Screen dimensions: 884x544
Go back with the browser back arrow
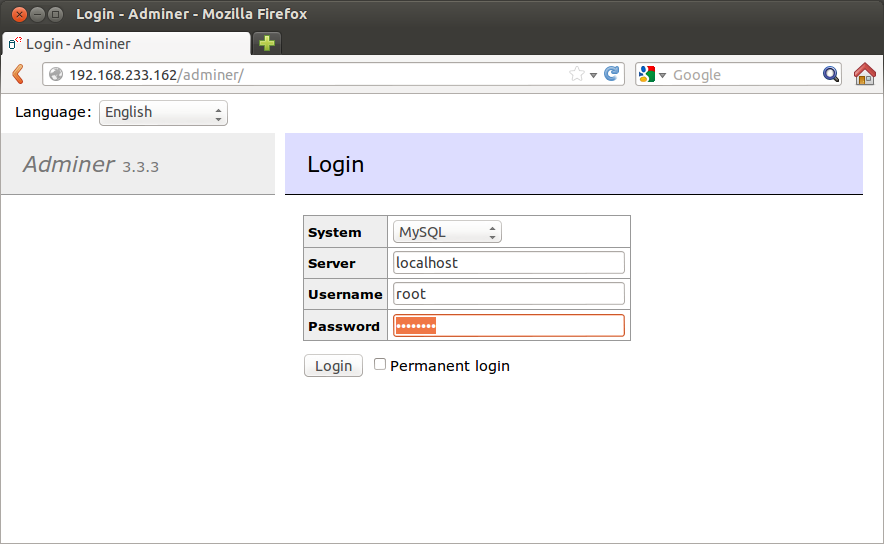click(x=19, y=74)
